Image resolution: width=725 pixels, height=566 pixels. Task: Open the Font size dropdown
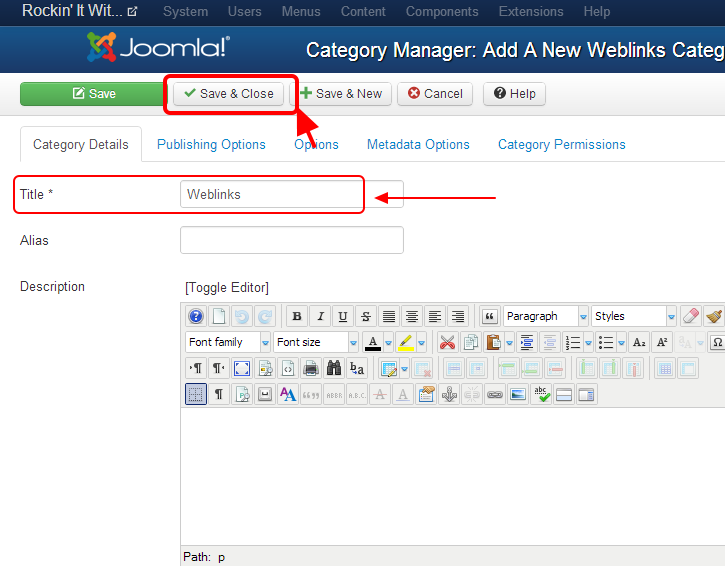point(316,343)
